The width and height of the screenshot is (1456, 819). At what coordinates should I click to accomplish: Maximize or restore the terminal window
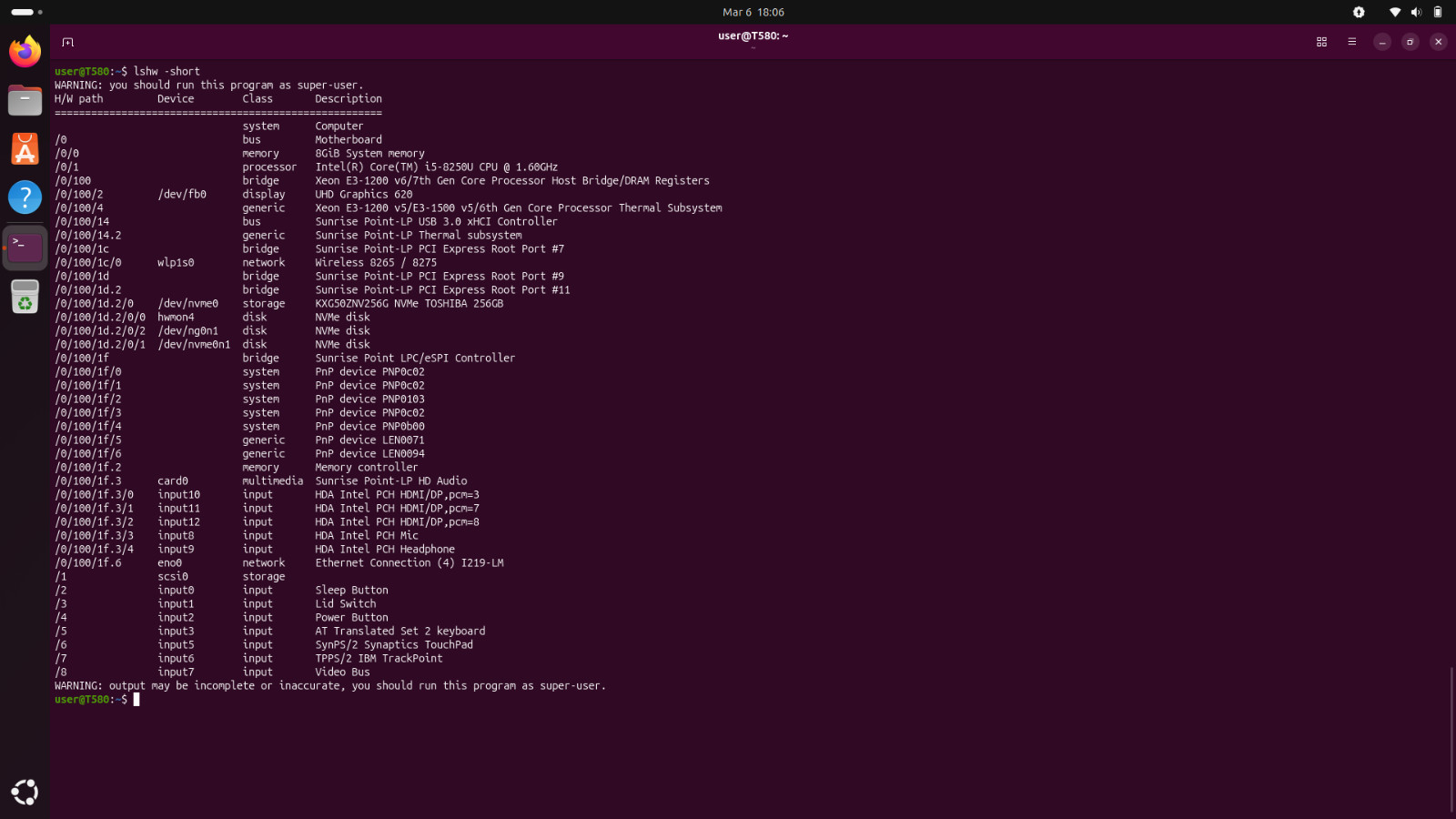tap(1410, 42)
